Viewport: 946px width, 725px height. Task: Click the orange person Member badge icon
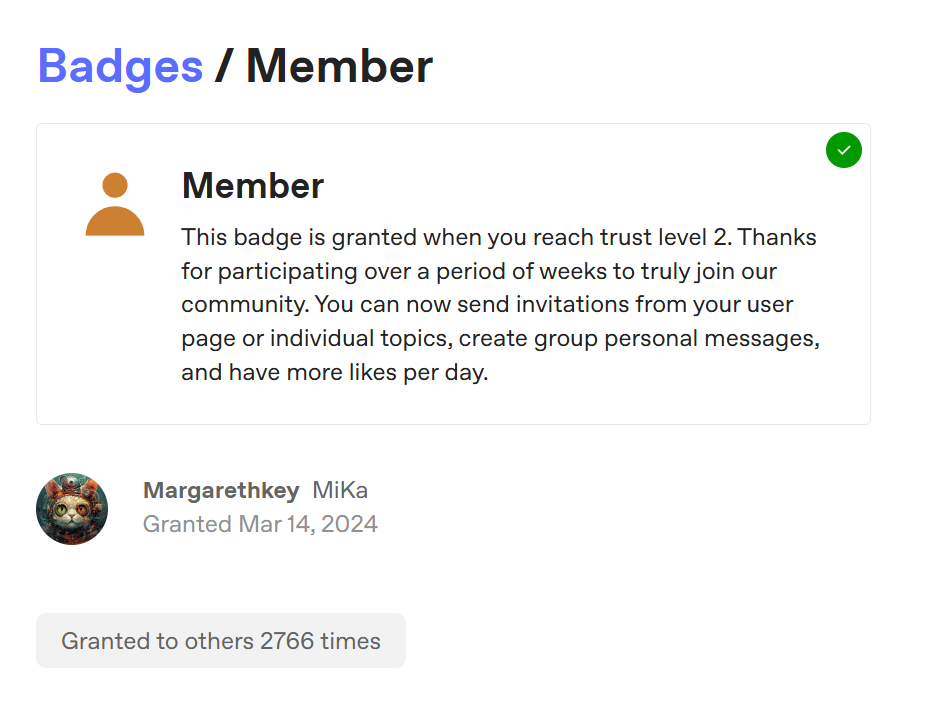[x=115, y=204]
